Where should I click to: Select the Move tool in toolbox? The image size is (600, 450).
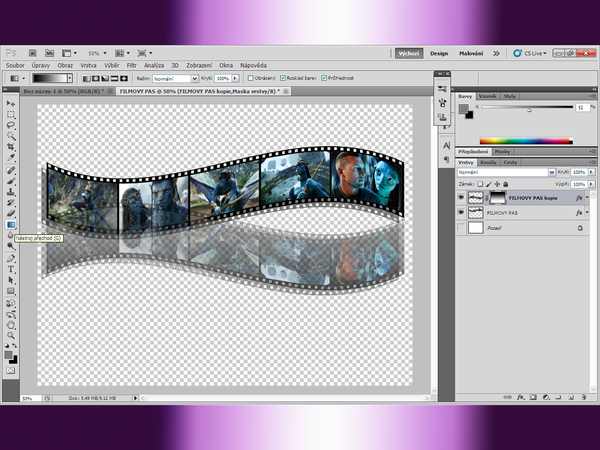11,103
